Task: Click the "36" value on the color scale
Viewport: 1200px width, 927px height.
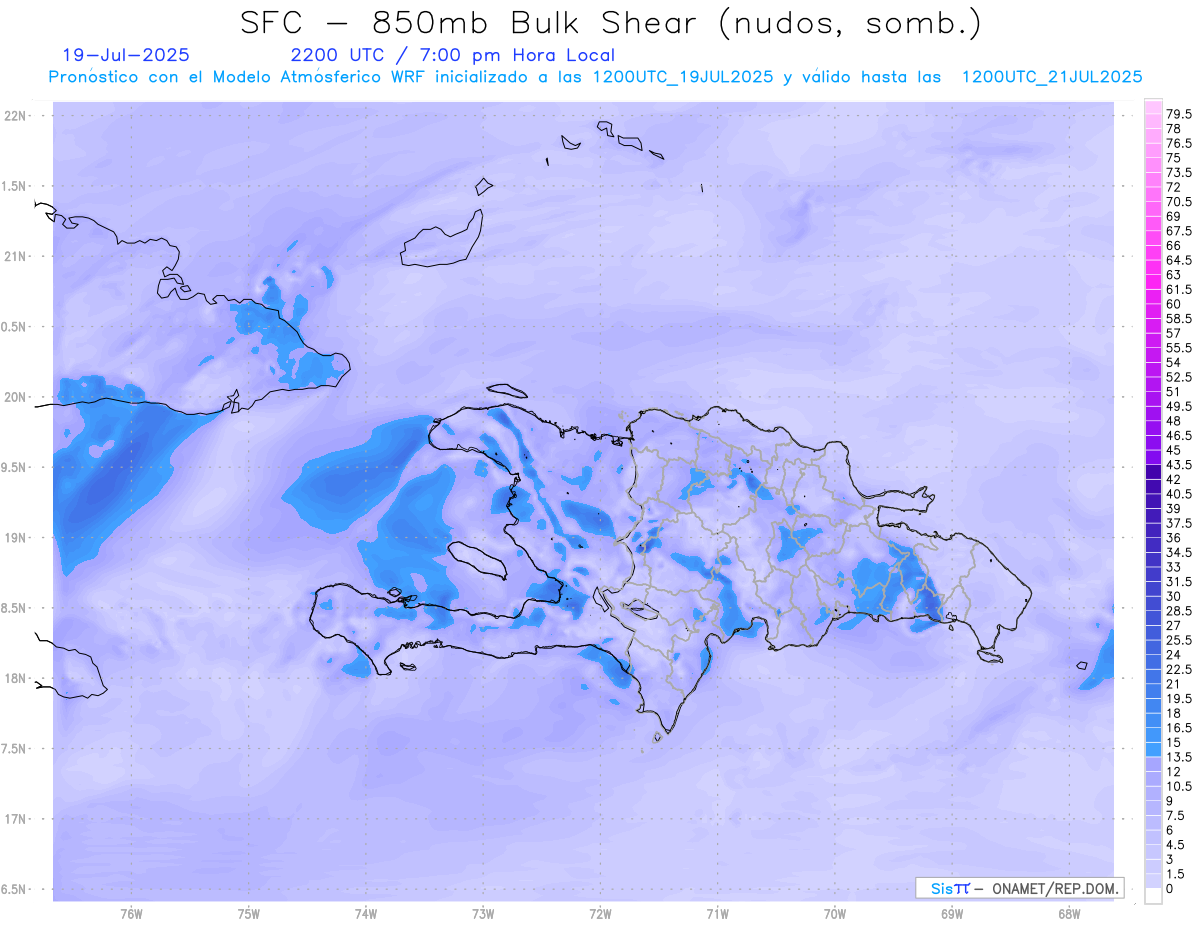Action: 1174,538
